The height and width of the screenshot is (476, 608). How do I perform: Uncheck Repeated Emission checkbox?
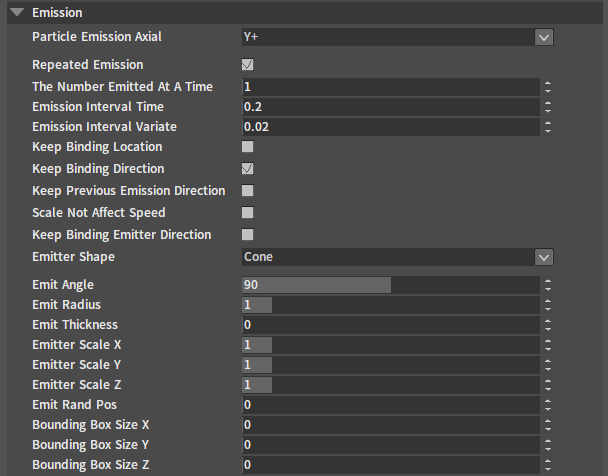(x=248, y=65)
